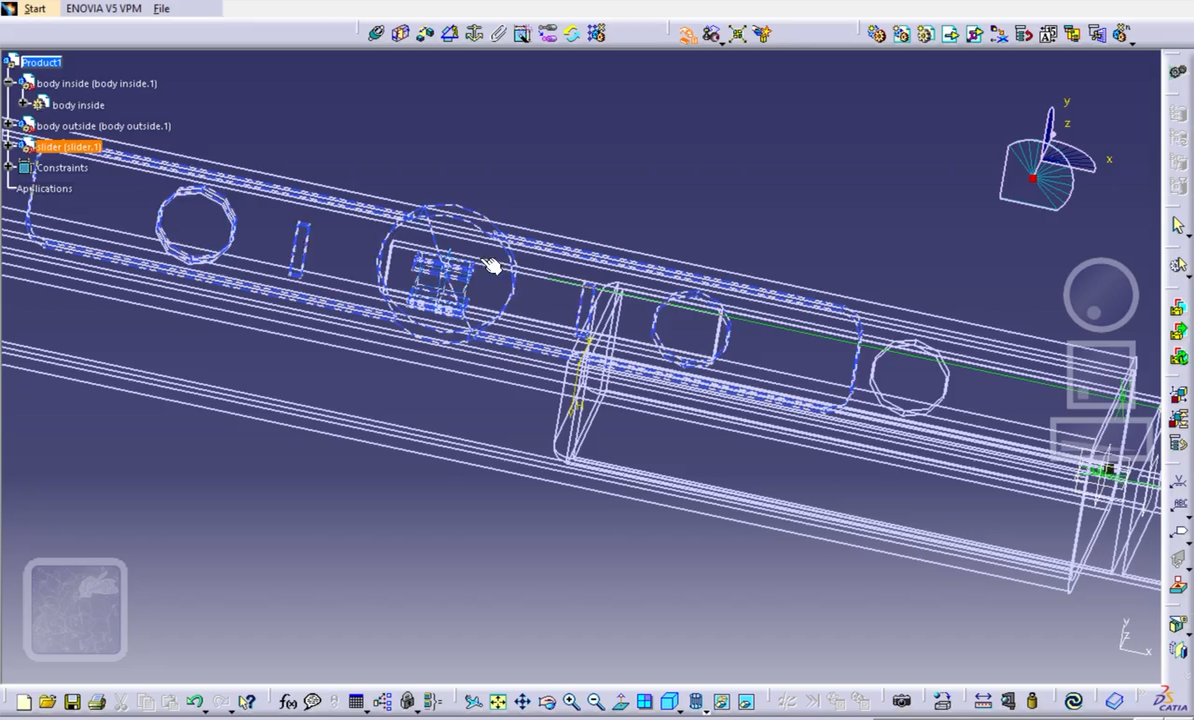Click the Selective Load icon

[1072, 34]
